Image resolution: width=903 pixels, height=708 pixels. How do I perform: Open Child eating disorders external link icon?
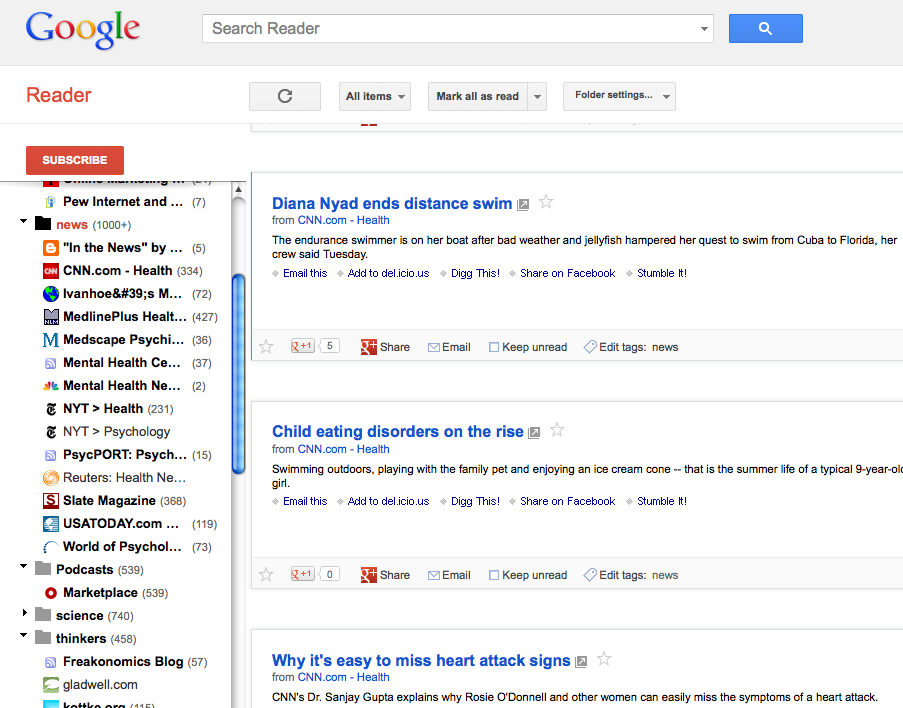[x=534, y=433]
